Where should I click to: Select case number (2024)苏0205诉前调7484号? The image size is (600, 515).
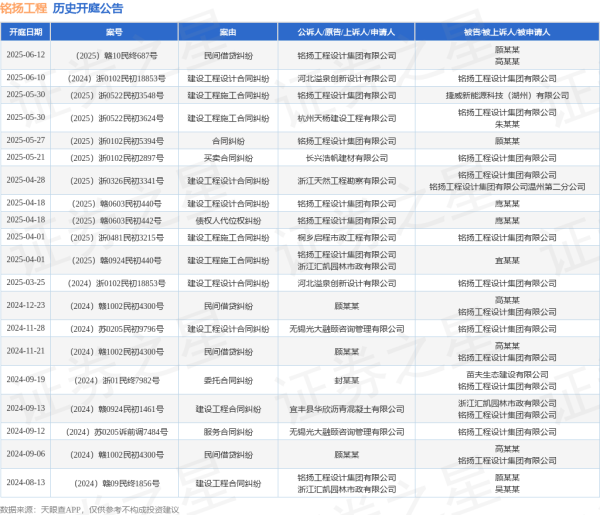[117, 432]
